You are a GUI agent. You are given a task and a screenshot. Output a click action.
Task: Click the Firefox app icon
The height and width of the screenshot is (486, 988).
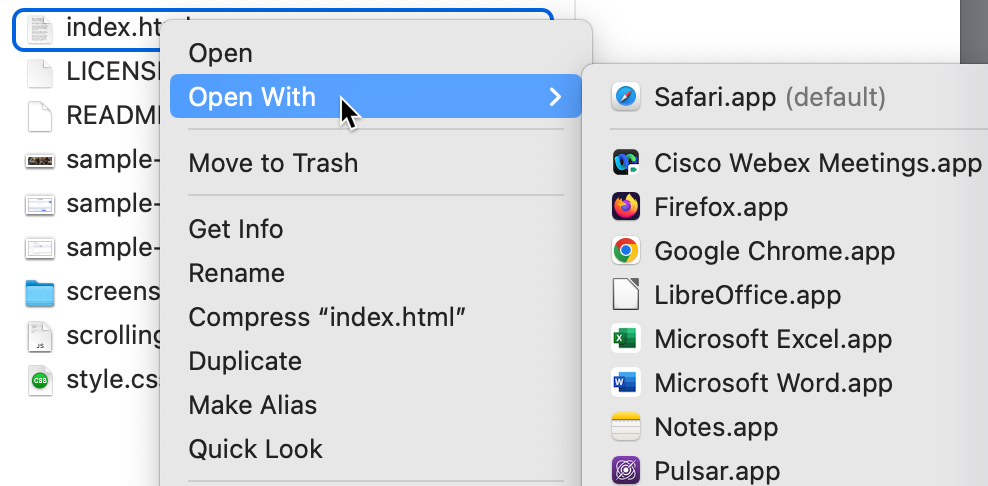tap(626, 207)
